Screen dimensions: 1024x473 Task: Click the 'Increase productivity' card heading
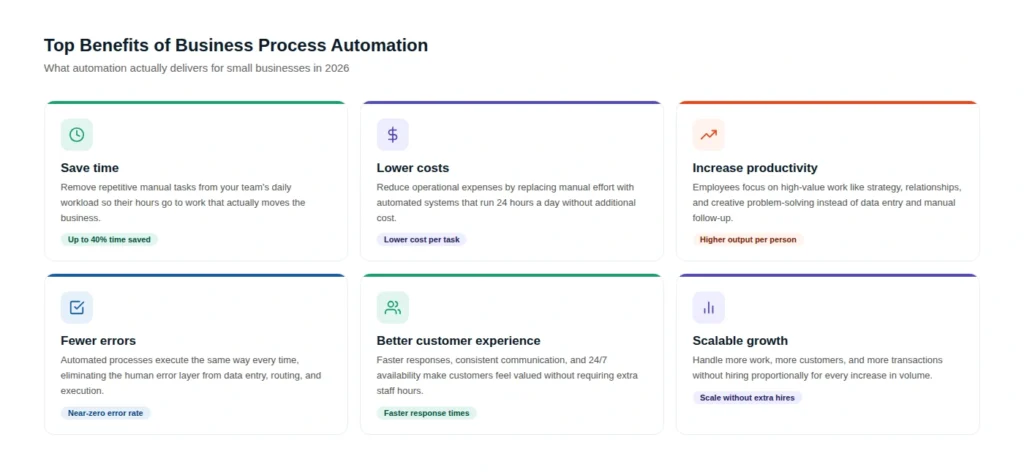(755, 168)
